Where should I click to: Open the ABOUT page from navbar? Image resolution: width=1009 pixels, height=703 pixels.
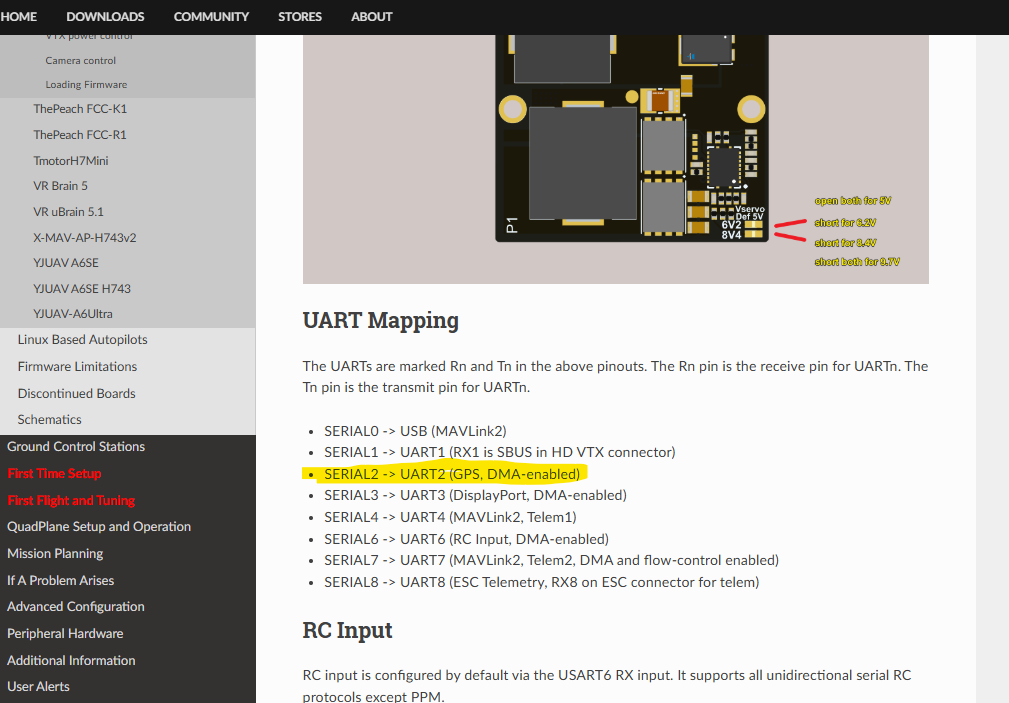[371, 17]
